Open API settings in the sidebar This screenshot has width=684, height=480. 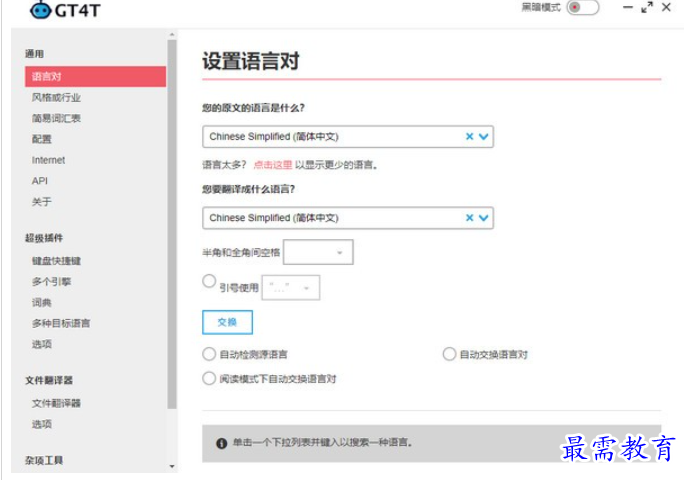(x=40, y=181)
